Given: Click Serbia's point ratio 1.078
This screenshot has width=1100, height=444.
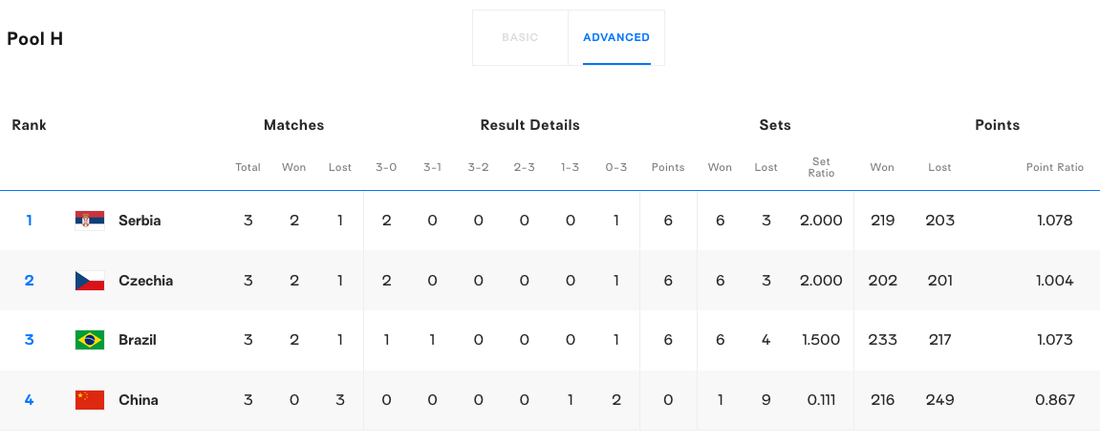Looking at the screenshot, I should (1054, 220).
